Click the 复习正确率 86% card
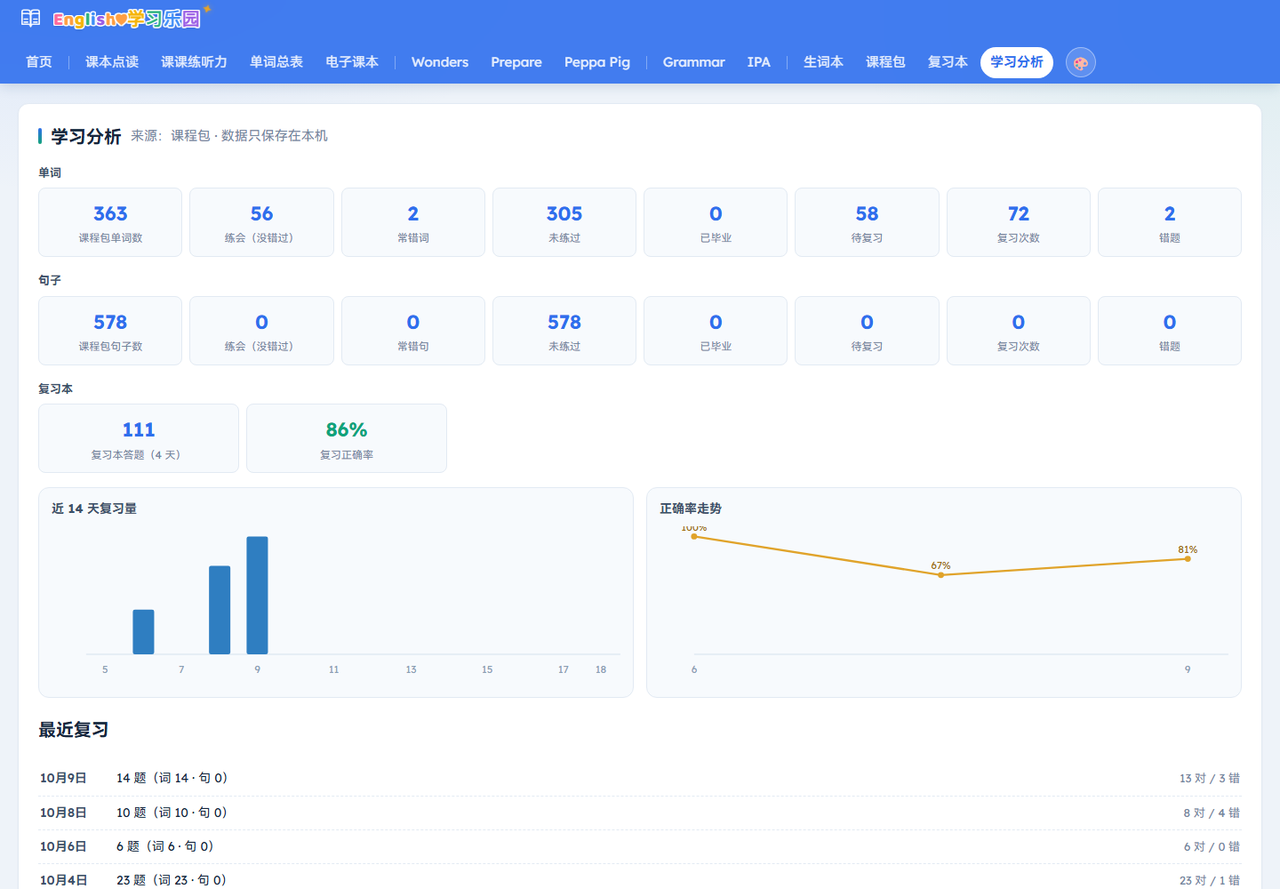Screen dimensions: 1280x889 (346, 438)
